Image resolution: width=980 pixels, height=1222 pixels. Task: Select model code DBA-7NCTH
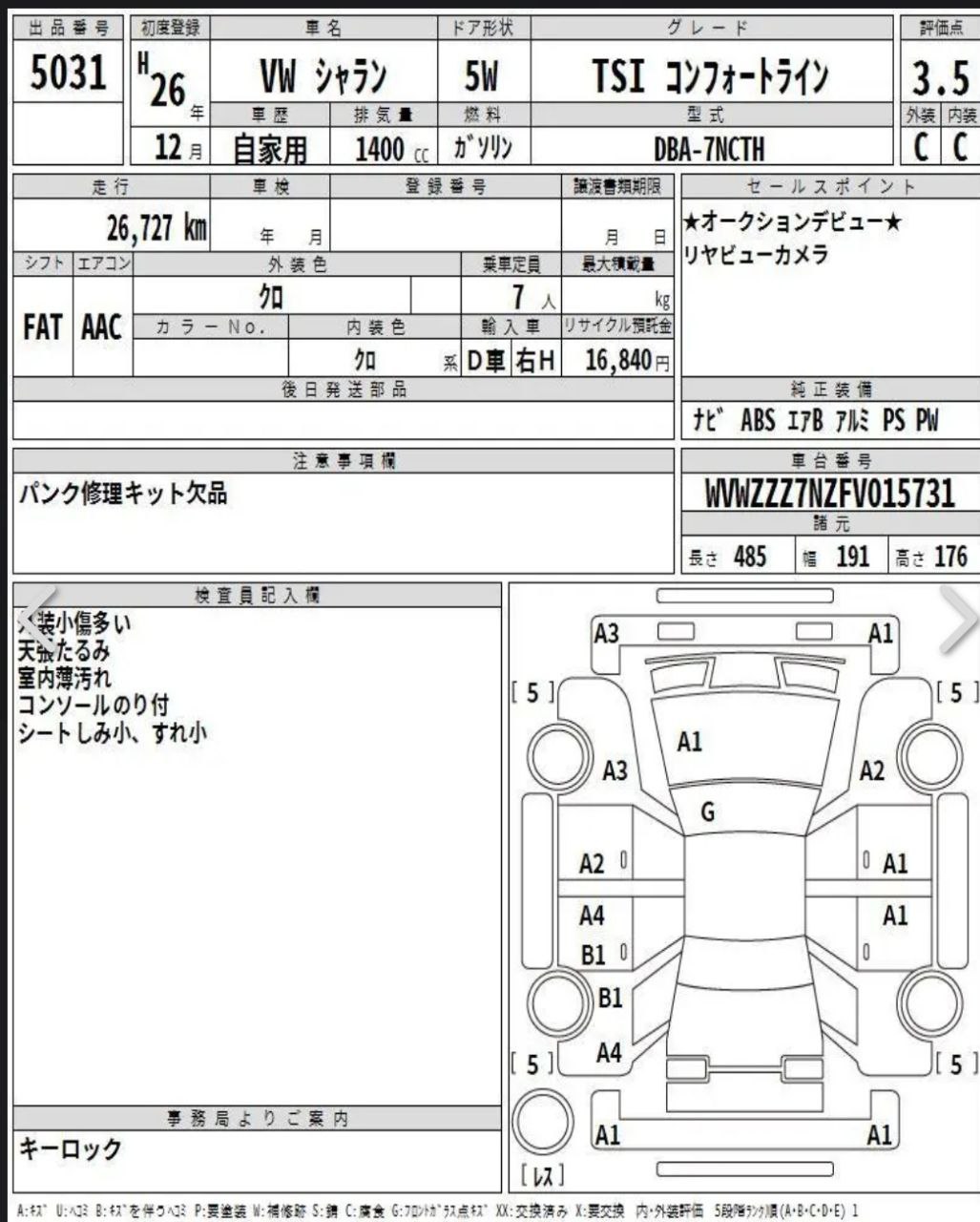[x=709, y=149]
